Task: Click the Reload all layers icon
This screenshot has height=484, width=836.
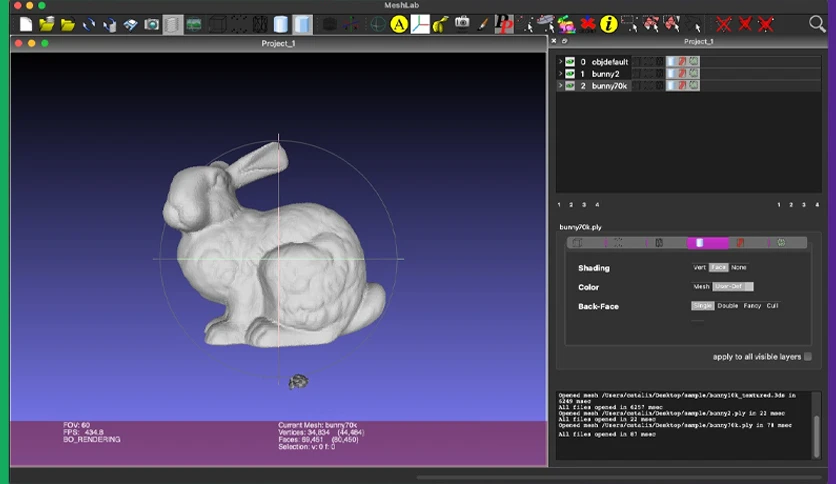Action: coord(110,25)
